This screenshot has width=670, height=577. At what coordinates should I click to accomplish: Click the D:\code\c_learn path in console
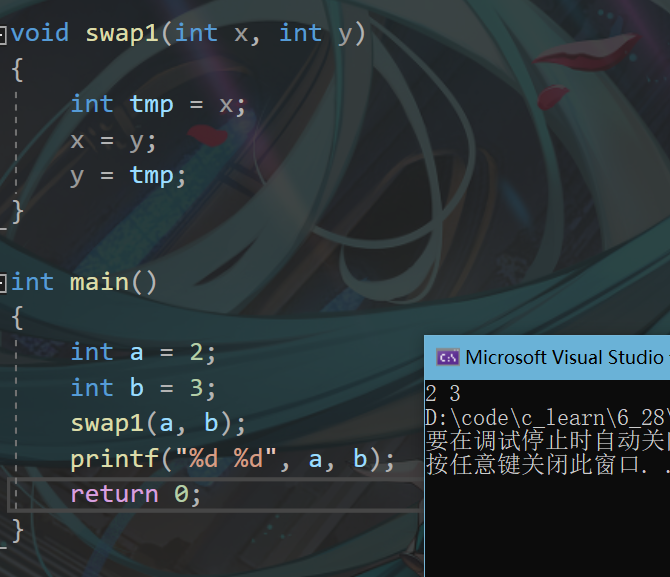547,418
